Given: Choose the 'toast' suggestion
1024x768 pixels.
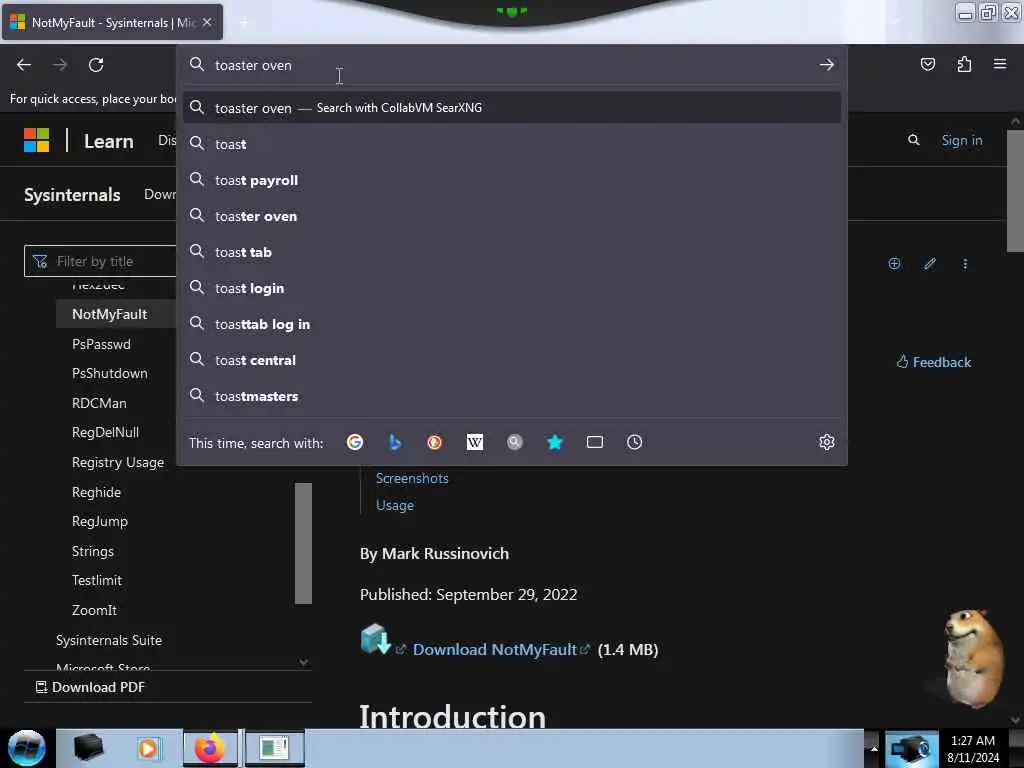Looking at the screenshot, I should tap(511, 144).
